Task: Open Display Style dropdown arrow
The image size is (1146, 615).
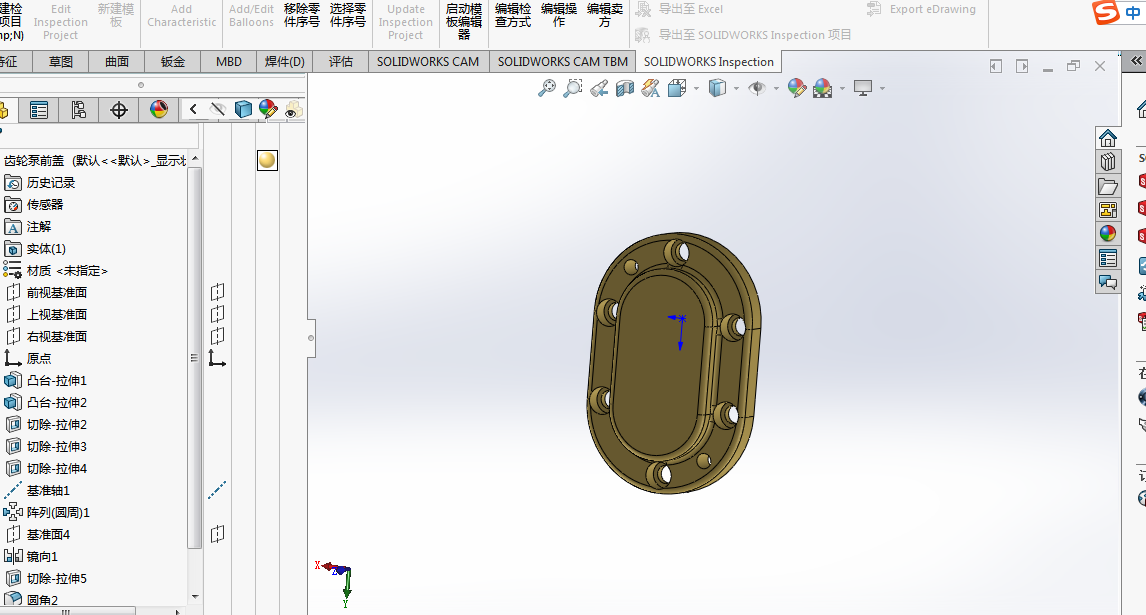Action: (736, 88)
